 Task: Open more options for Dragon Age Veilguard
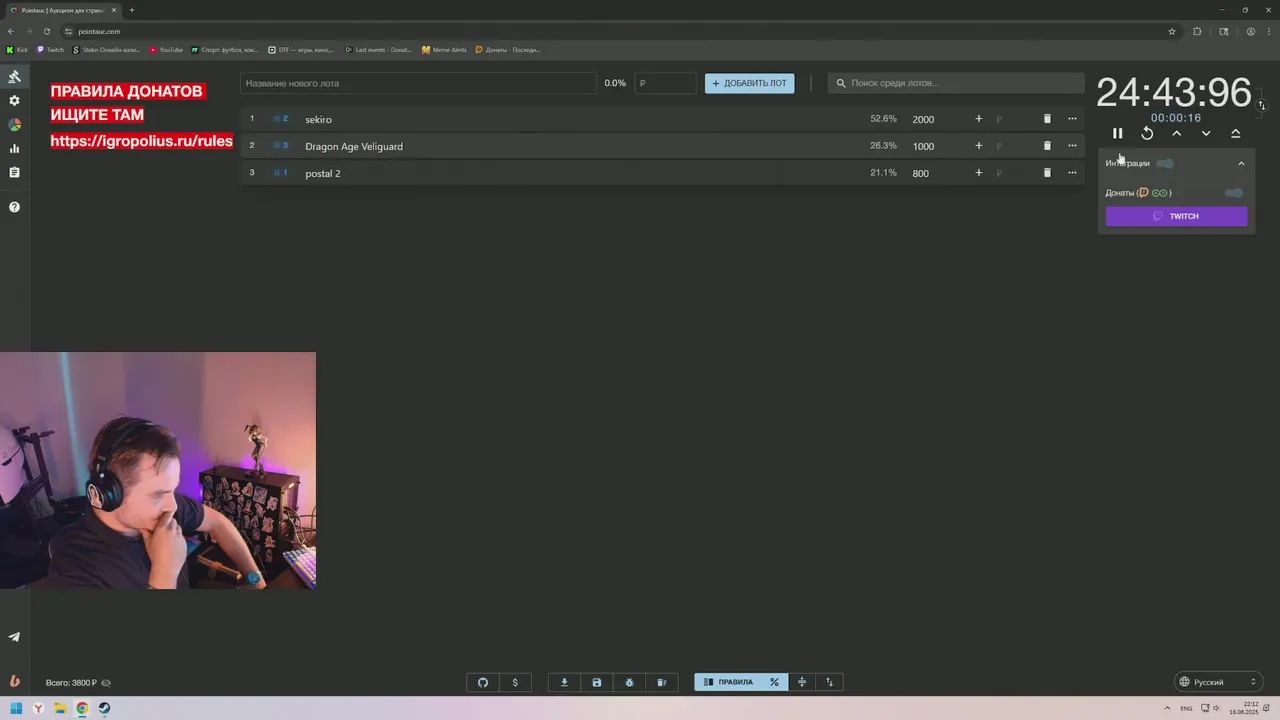point(1072,146)
